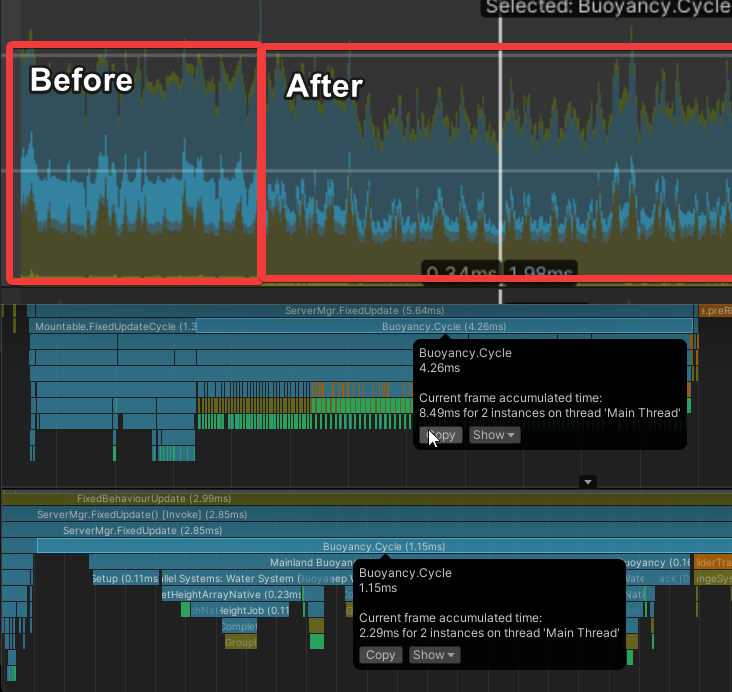Viewport: 732px width, 692px height.
Task: Click Copy in the 1.15ms Buoyancy.Cycle tooltip
Action: pos(380,655)
